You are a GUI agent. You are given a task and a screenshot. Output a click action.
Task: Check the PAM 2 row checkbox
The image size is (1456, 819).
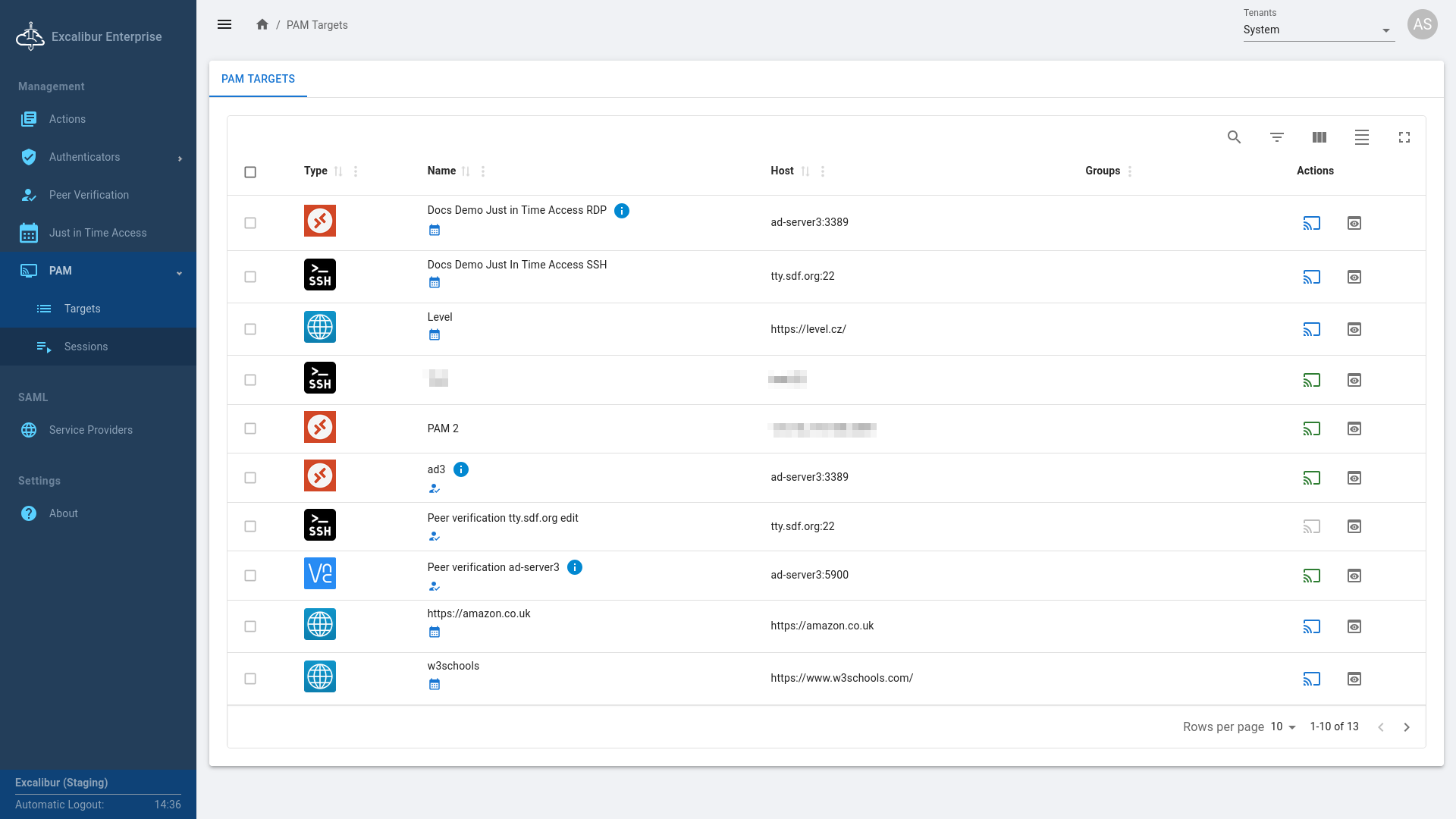pyautogui.click(x=250, y=428)
